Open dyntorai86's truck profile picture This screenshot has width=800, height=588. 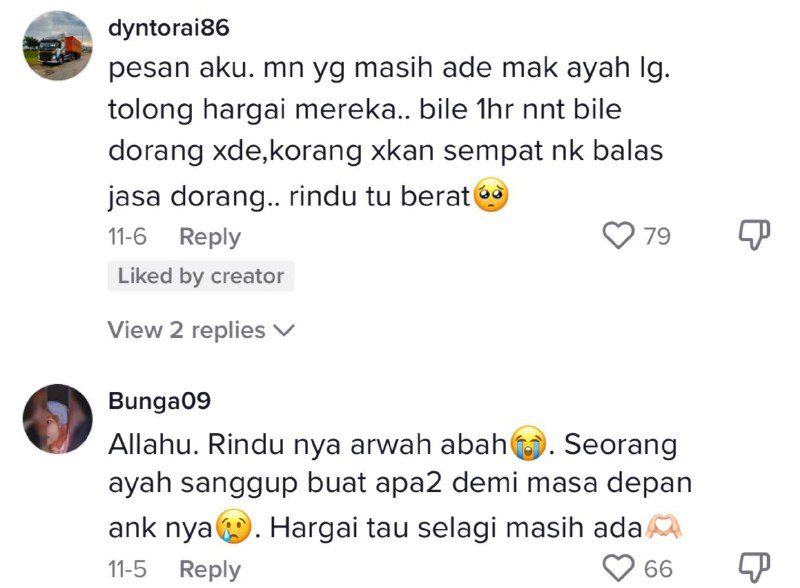(58, 45)
